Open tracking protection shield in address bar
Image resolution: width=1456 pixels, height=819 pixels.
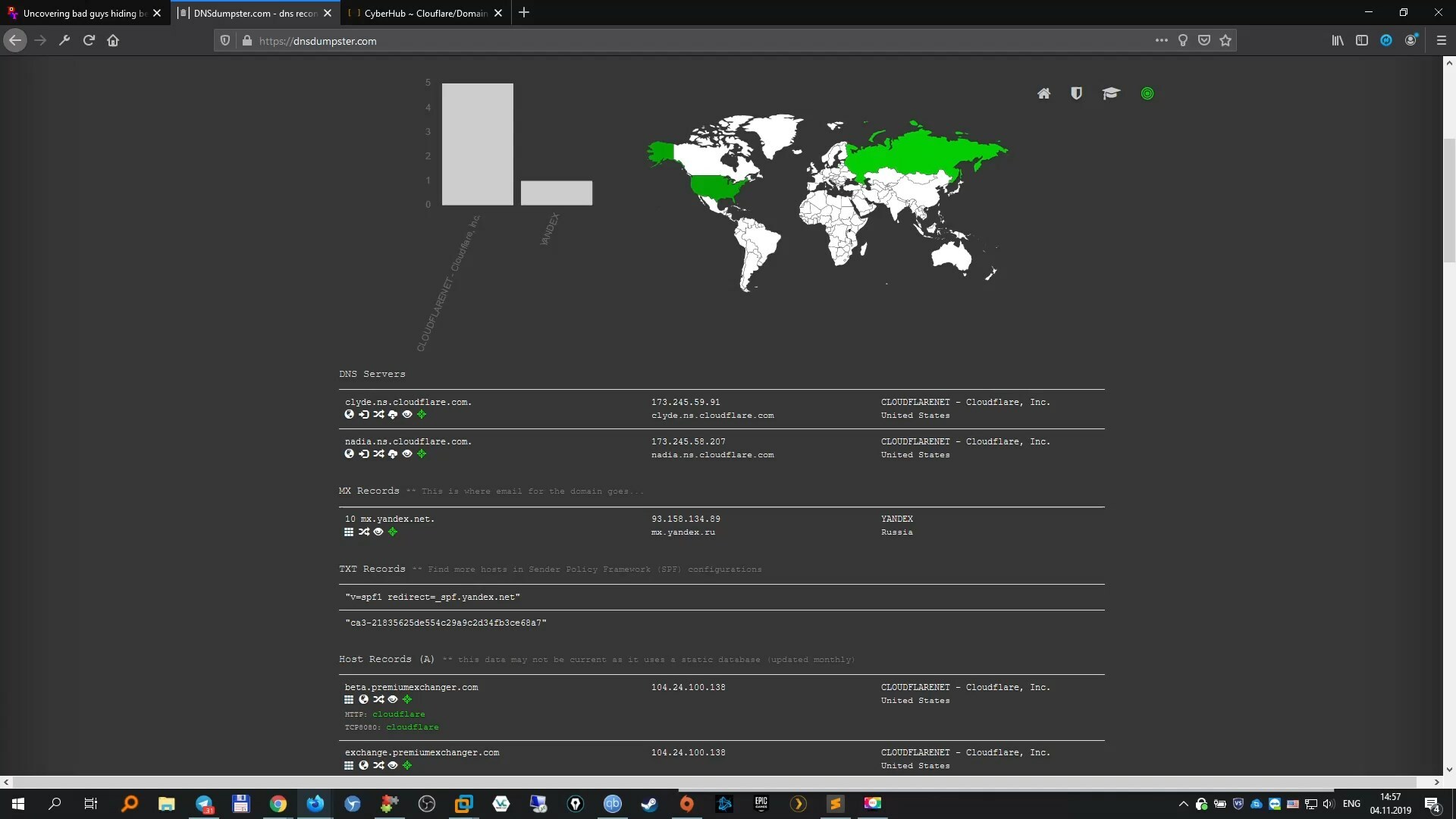(x=225, y=40)
